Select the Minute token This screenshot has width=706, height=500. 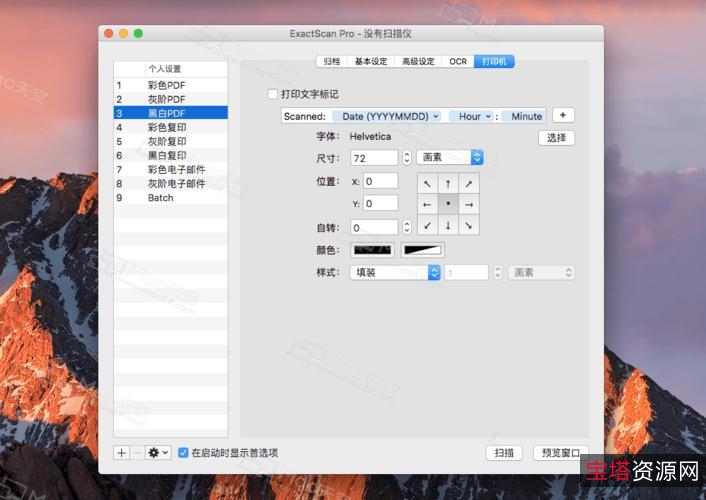pyautogui.click(x=523, y=116)
